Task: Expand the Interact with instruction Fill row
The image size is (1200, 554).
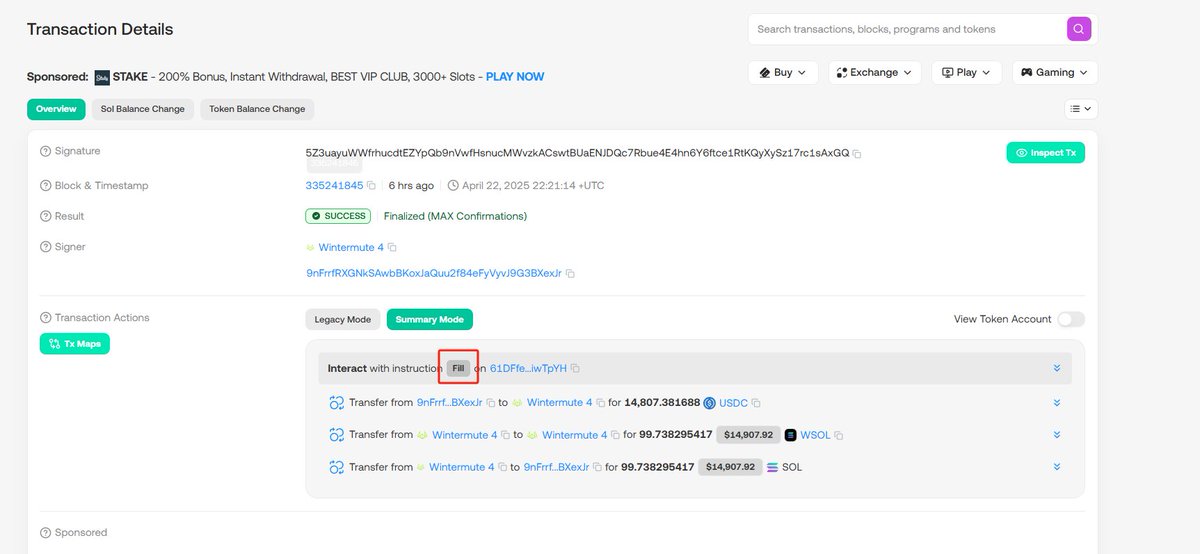Action: pyautogui.click(x=1057, y=369)
